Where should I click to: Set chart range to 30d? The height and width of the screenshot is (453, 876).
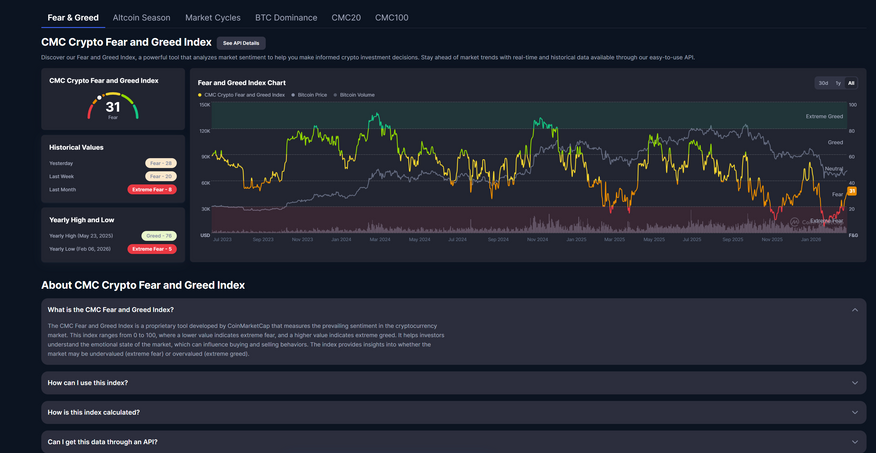click(x=823, y=83)
